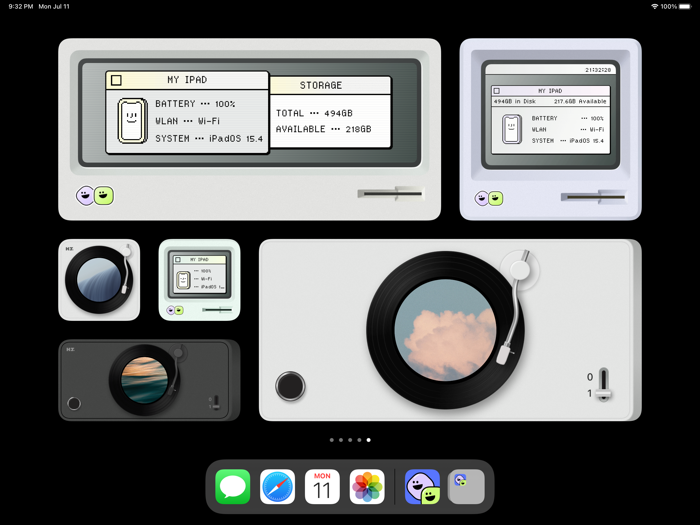
Task: Flip the 0/1 switch on large turntable
Action: click(603, 384)
